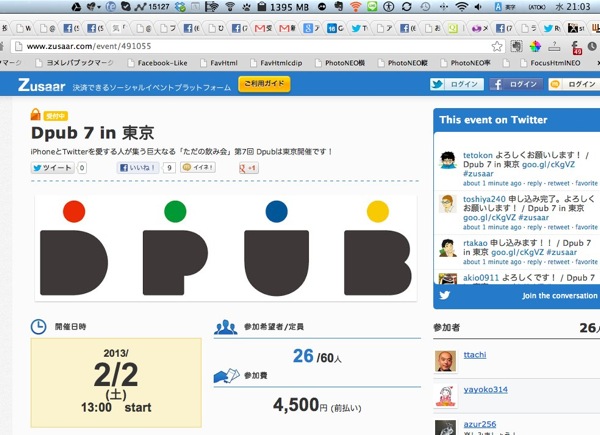600x435 pixels.
Task: Open the tetokon username link
Action: click(x=478, y=155)
